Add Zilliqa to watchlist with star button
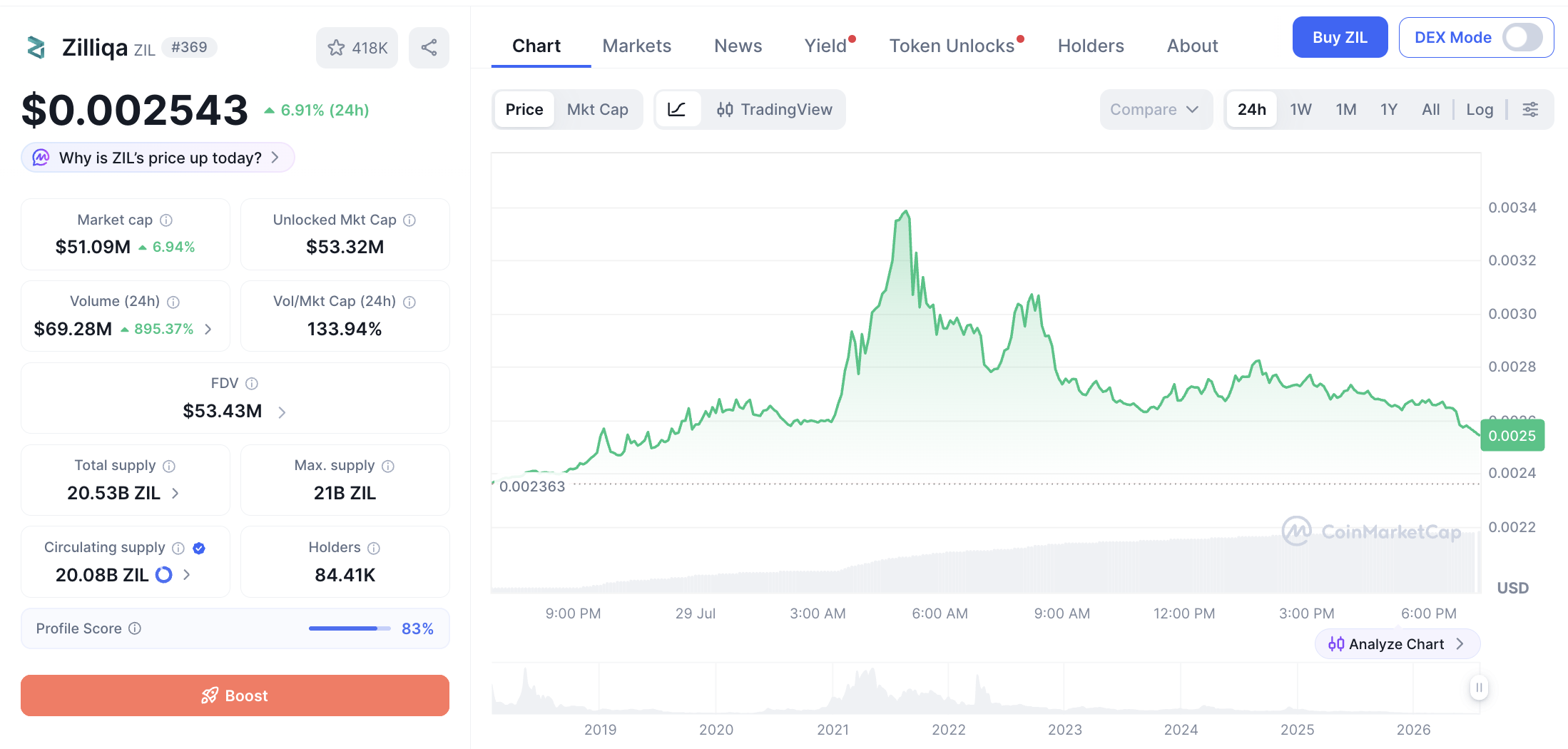This screenshot has width=1568, height=749. [357, 48]
